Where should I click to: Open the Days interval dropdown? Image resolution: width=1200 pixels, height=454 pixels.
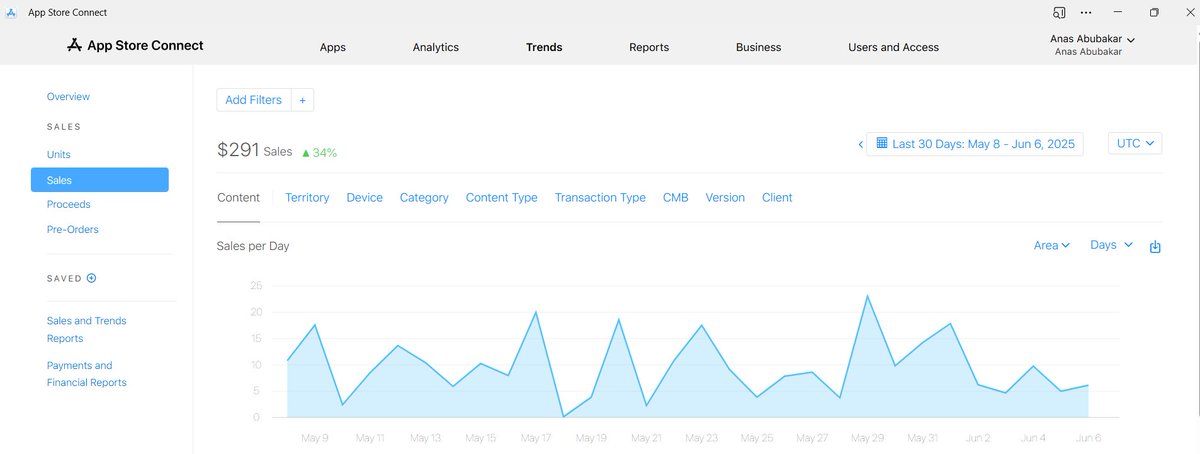click(1111, 245)
